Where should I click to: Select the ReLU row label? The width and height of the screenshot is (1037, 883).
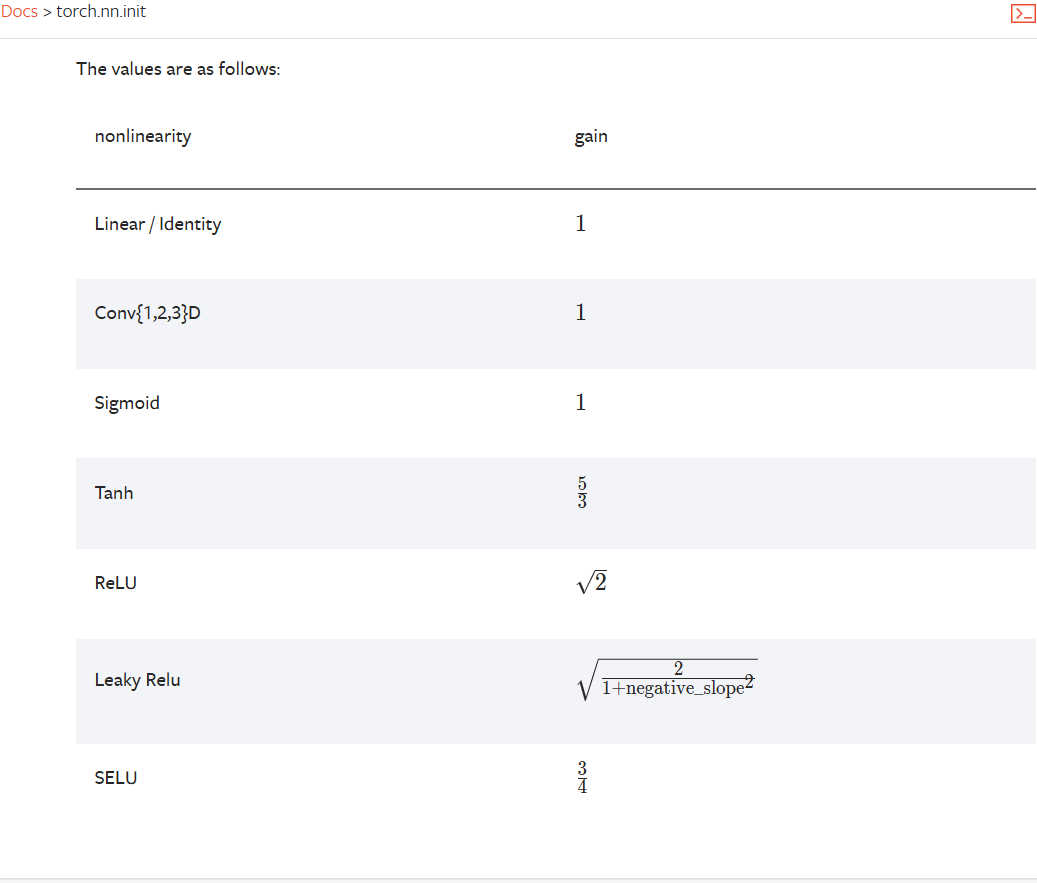tap(116, 583)
